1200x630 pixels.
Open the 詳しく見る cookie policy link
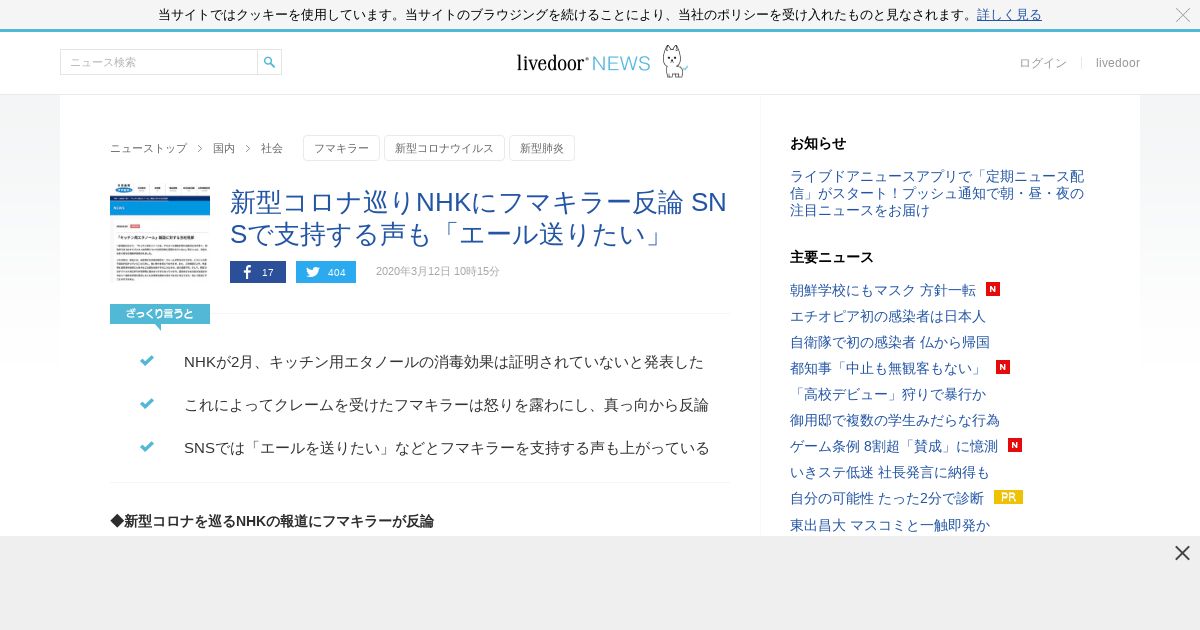pos(1009,15)
